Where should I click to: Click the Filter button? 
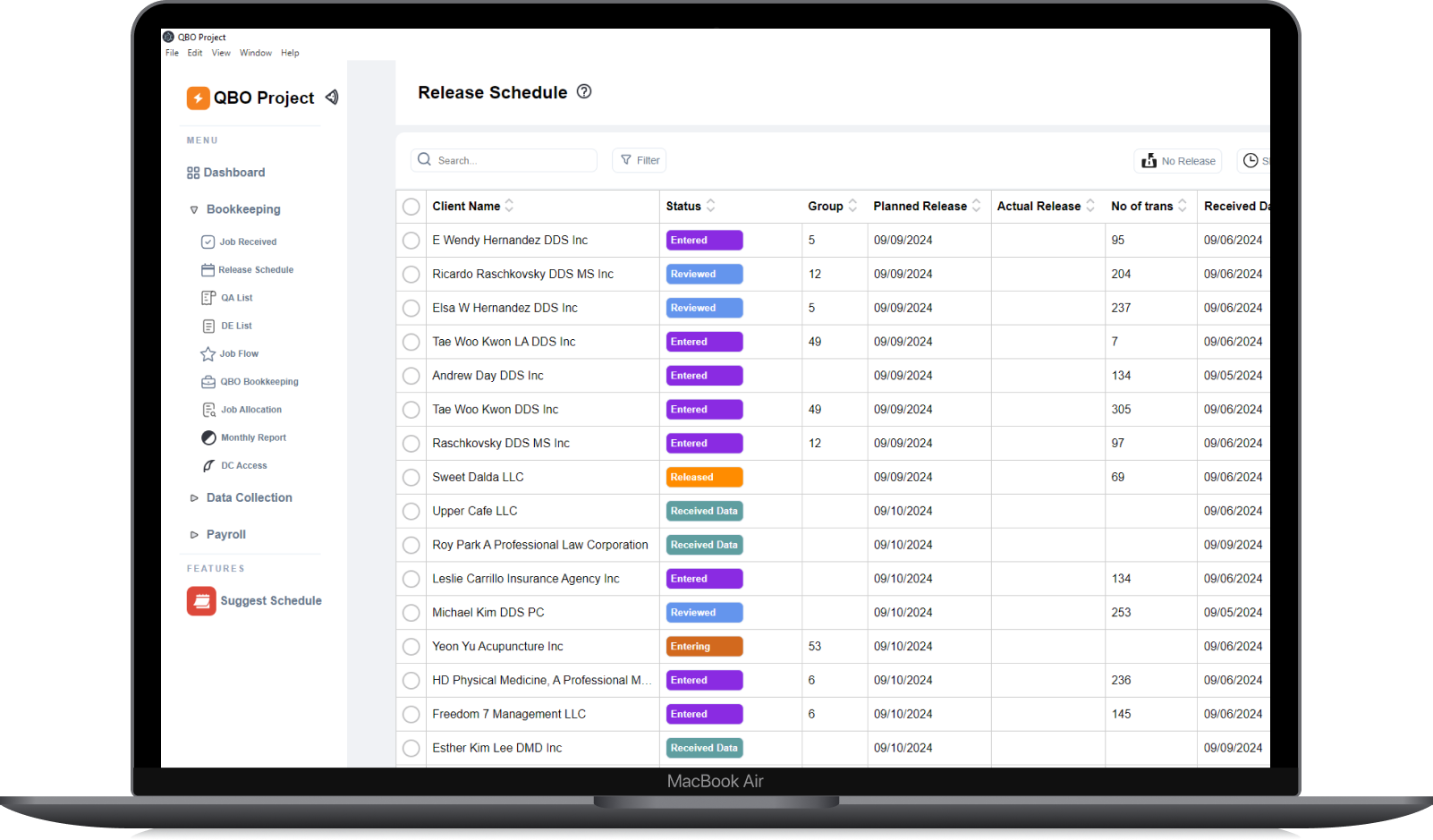pyautogui.click(x=640, y=160)
